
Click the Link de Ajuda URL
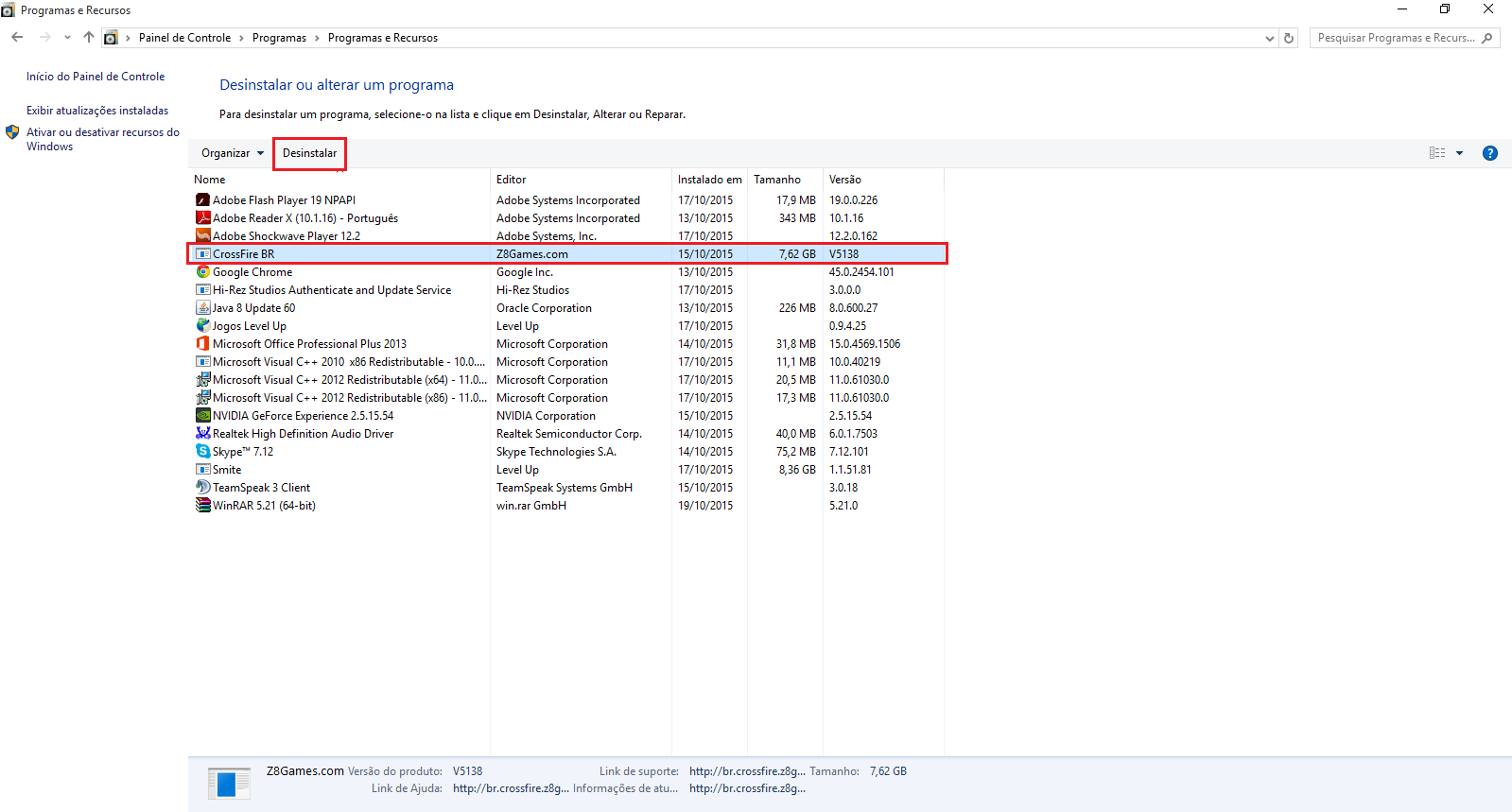[511, 788]
